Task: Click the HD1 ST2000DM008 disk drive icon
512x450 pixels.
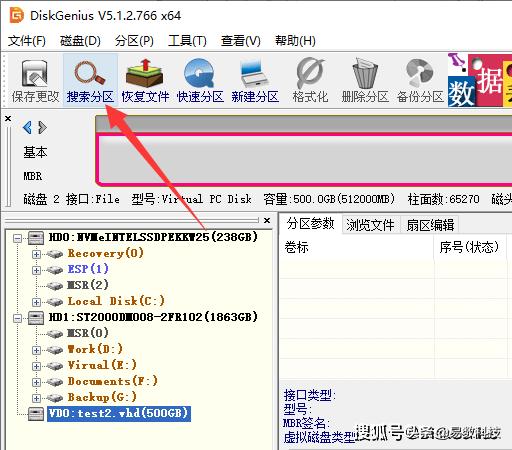Action: [x=36, y=318]
